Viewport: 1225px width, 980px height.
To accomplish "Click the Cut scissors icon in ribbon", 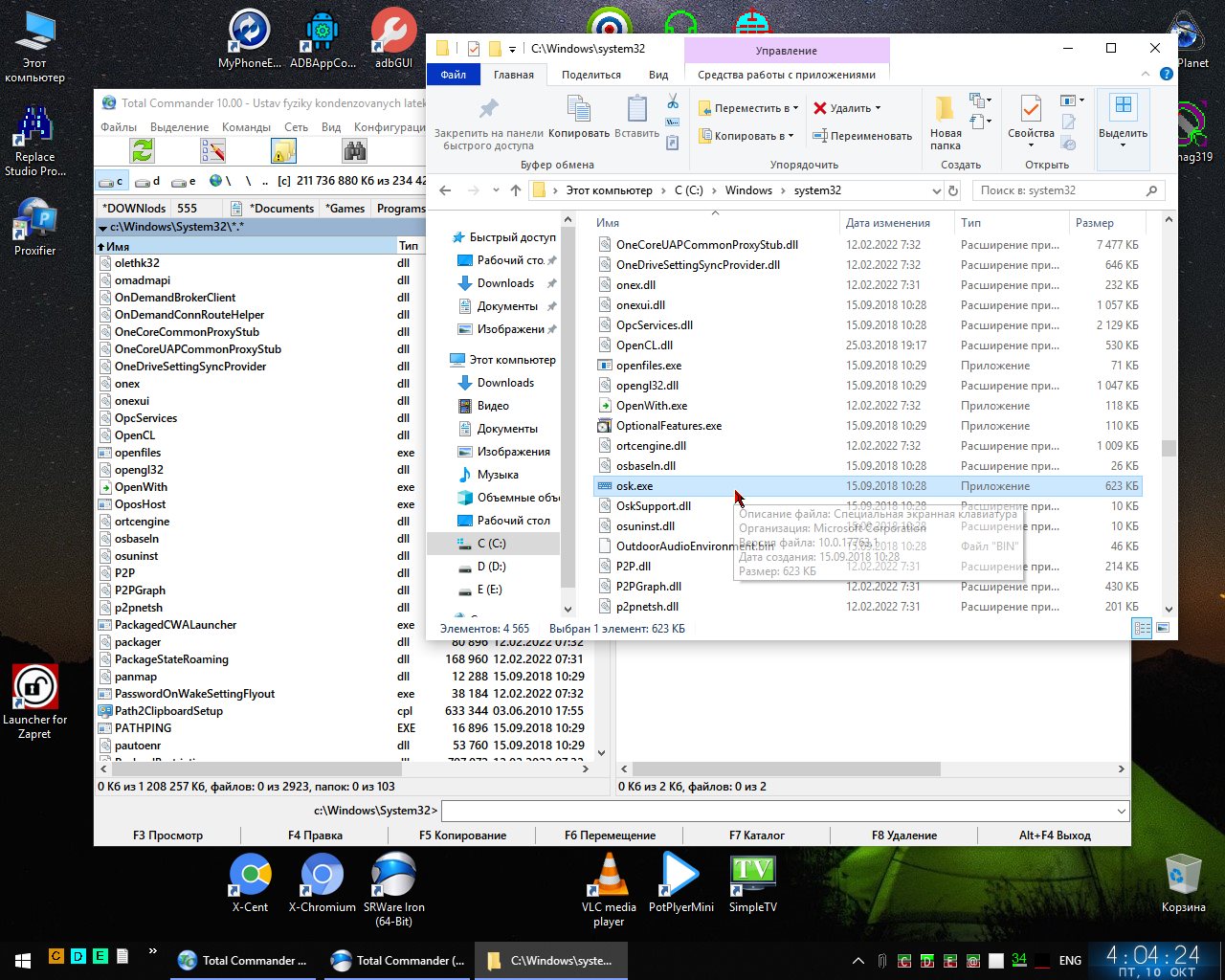I will point(673,101).
